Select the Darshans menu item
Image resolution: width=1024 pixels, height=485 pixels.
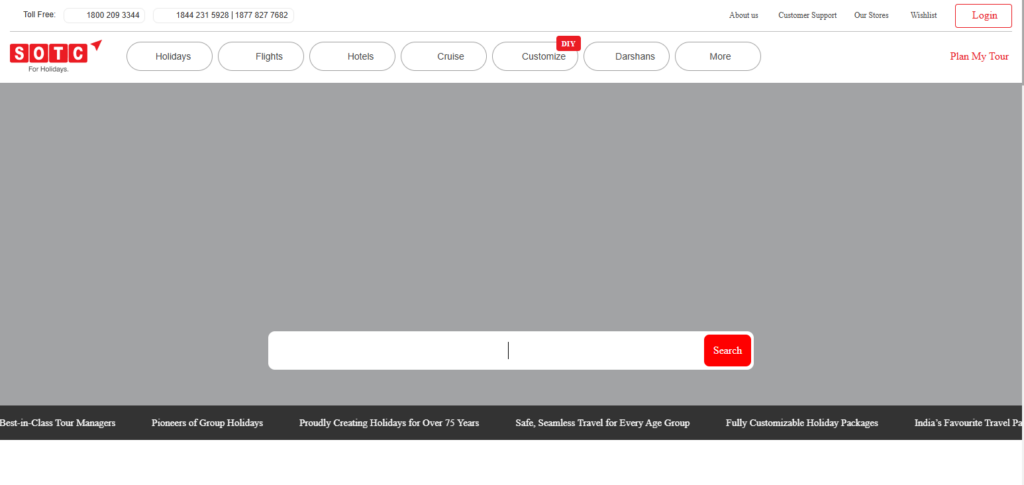(x=629, y=57)
